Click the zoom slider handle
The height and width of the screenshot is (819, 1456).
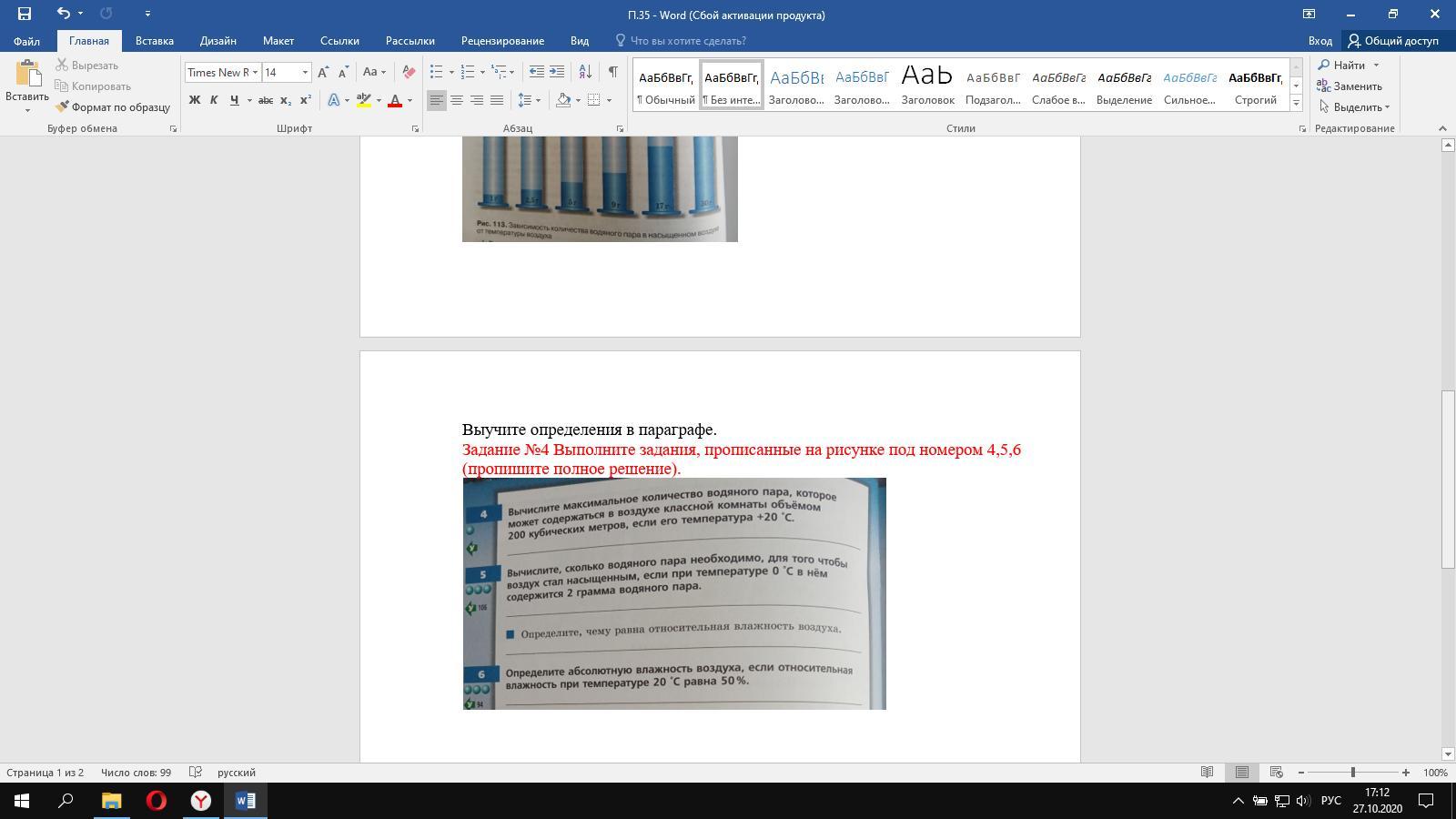click(x=1353, y=773)
